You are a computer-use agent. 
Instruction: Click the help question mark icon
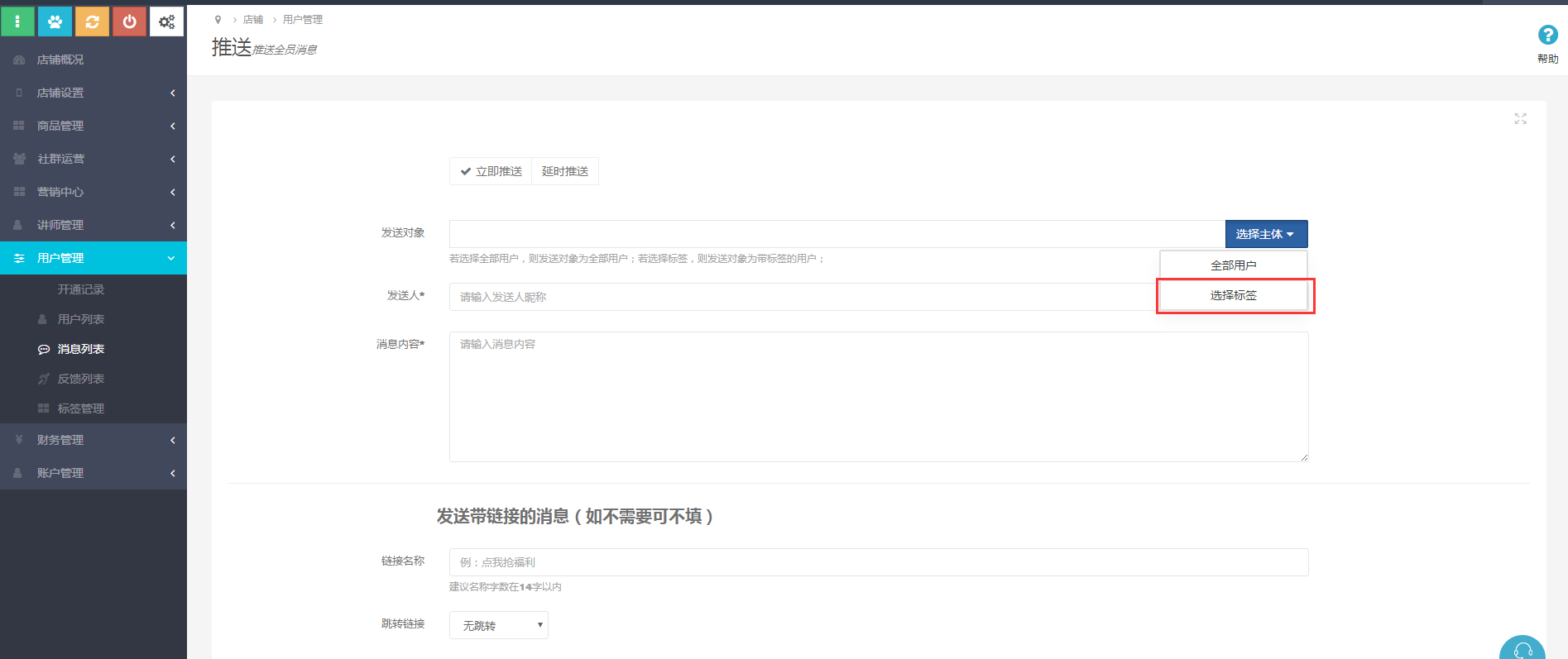click(x=1547, y=36)
